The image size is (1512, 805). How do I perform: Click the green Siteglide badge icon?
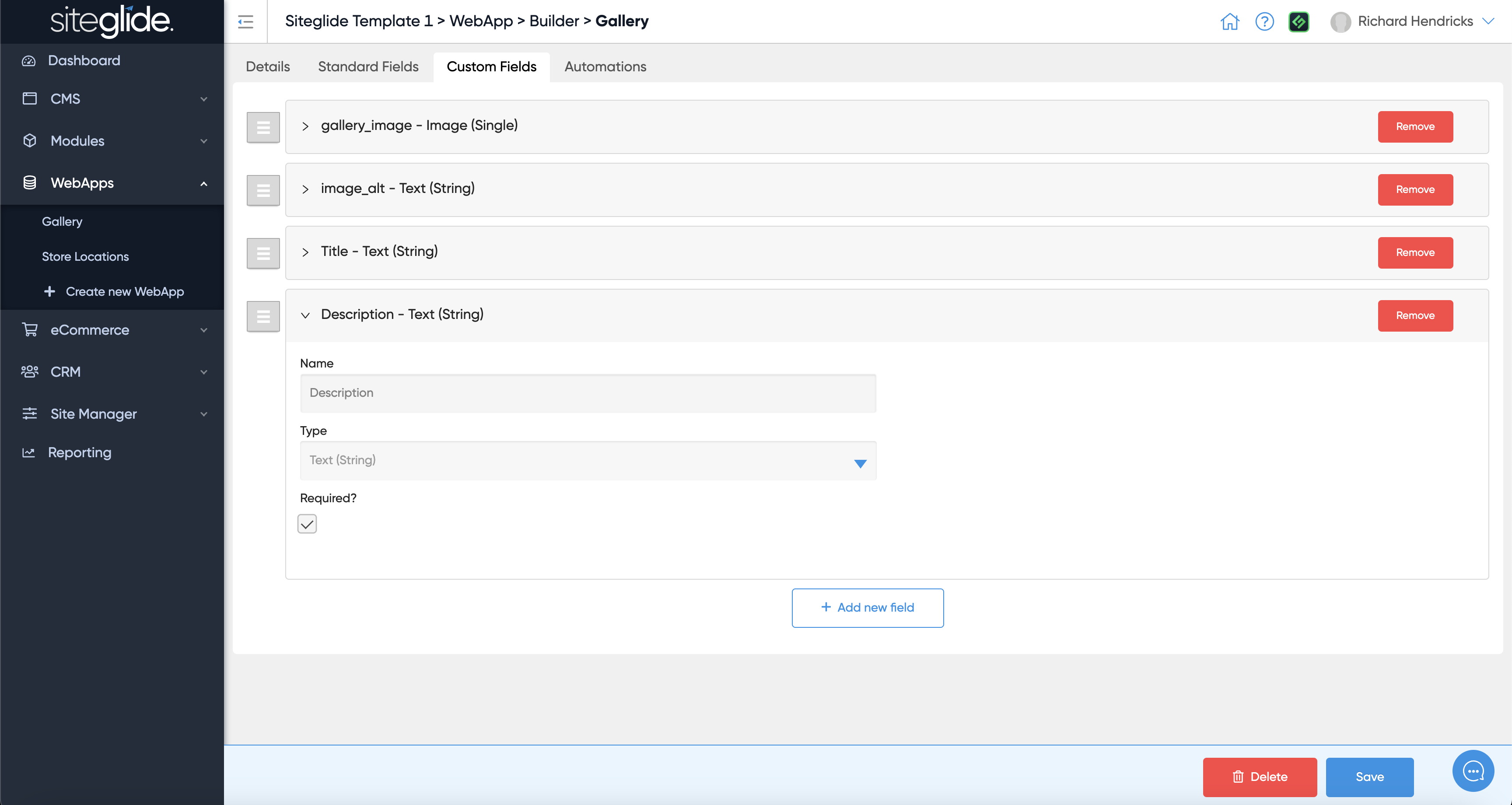(1298, 22)
